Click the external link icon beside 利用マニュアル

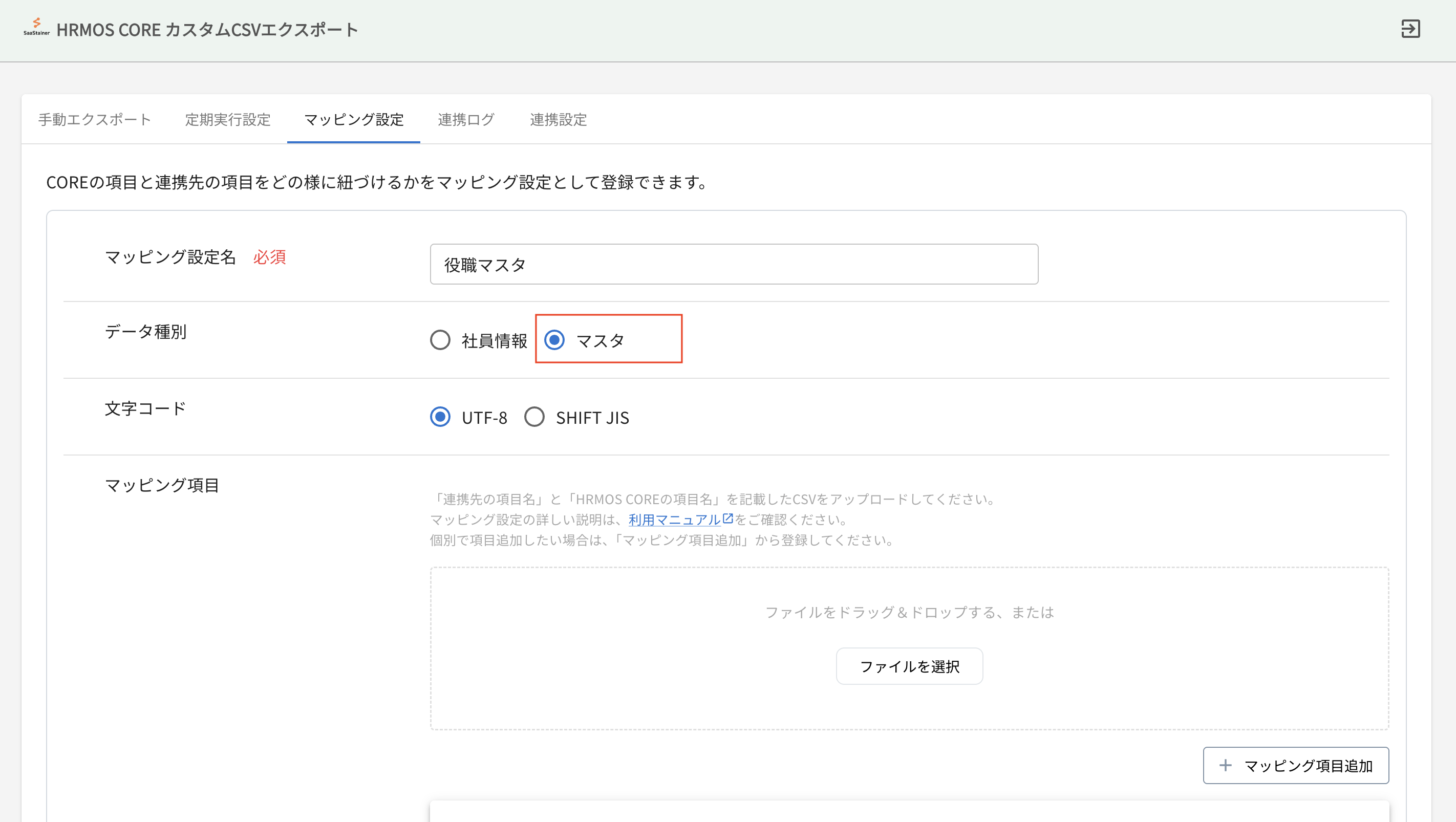[727, 518]
